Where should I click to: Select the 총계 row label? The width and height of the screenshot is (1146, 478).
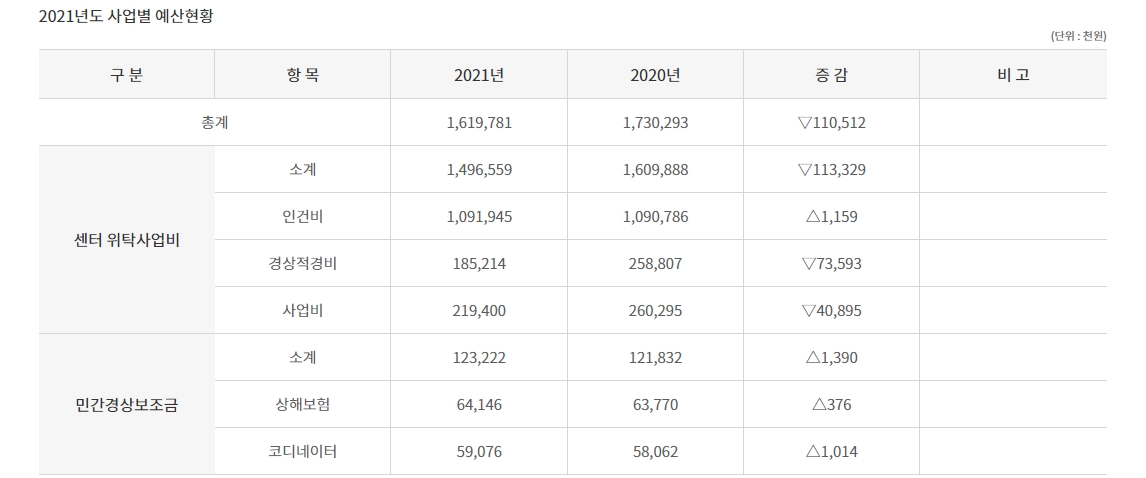(215, 123)
